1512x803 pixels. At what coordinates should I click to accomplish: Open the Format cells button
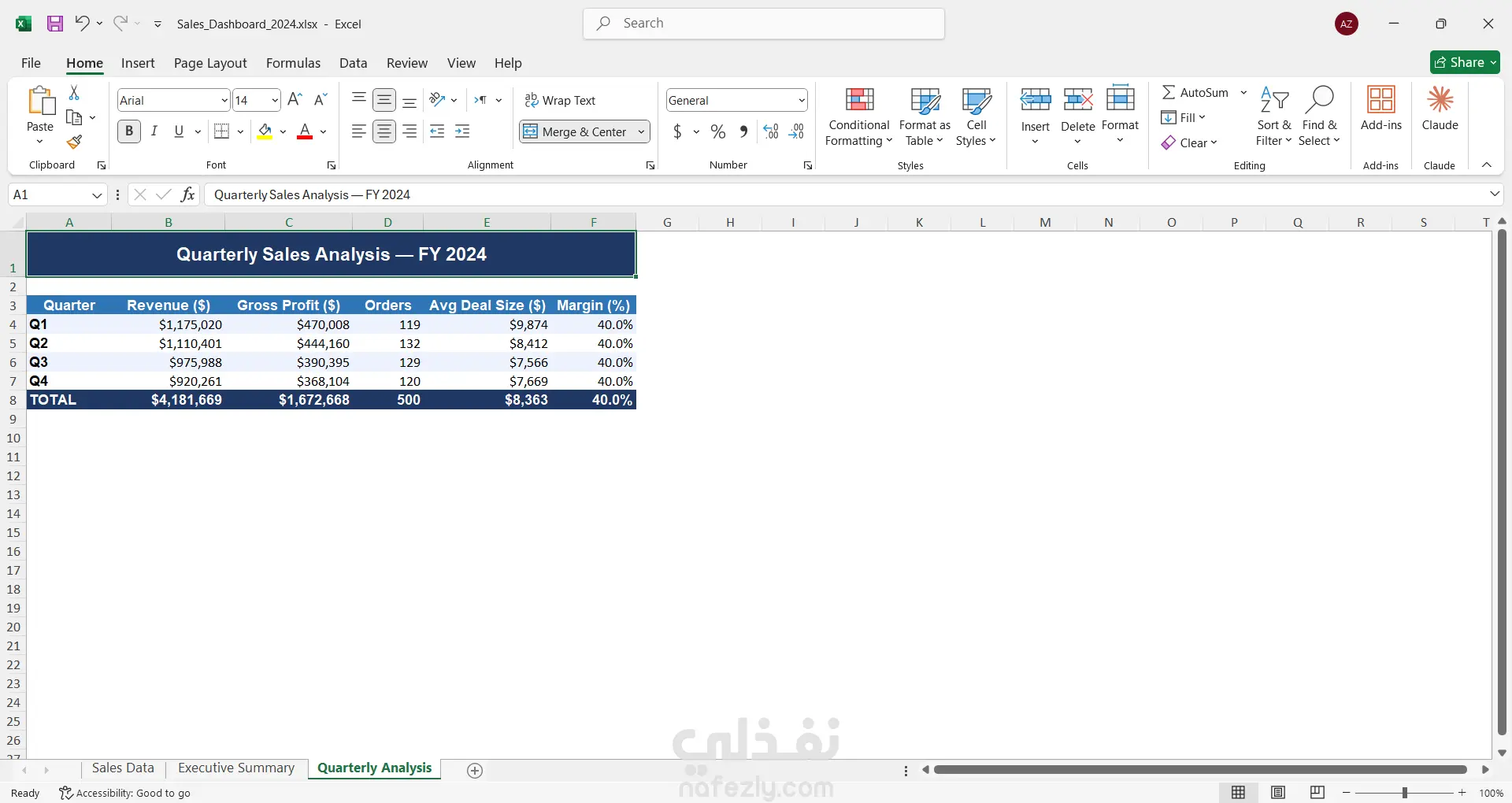(1120, 114)
